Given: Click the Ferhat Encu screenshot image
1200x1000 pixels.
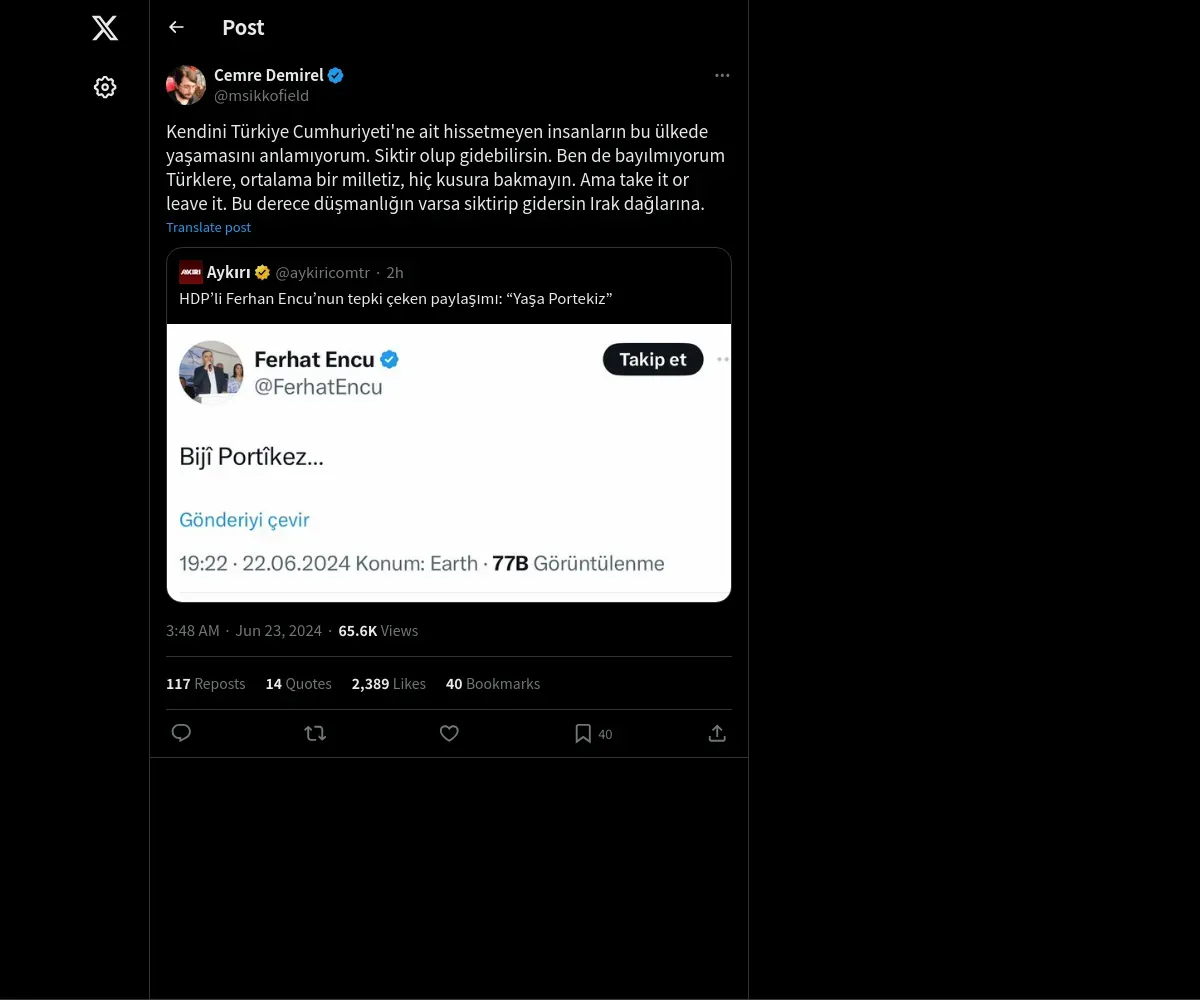Looking at the screenshot, I should [x=449, y=462].
